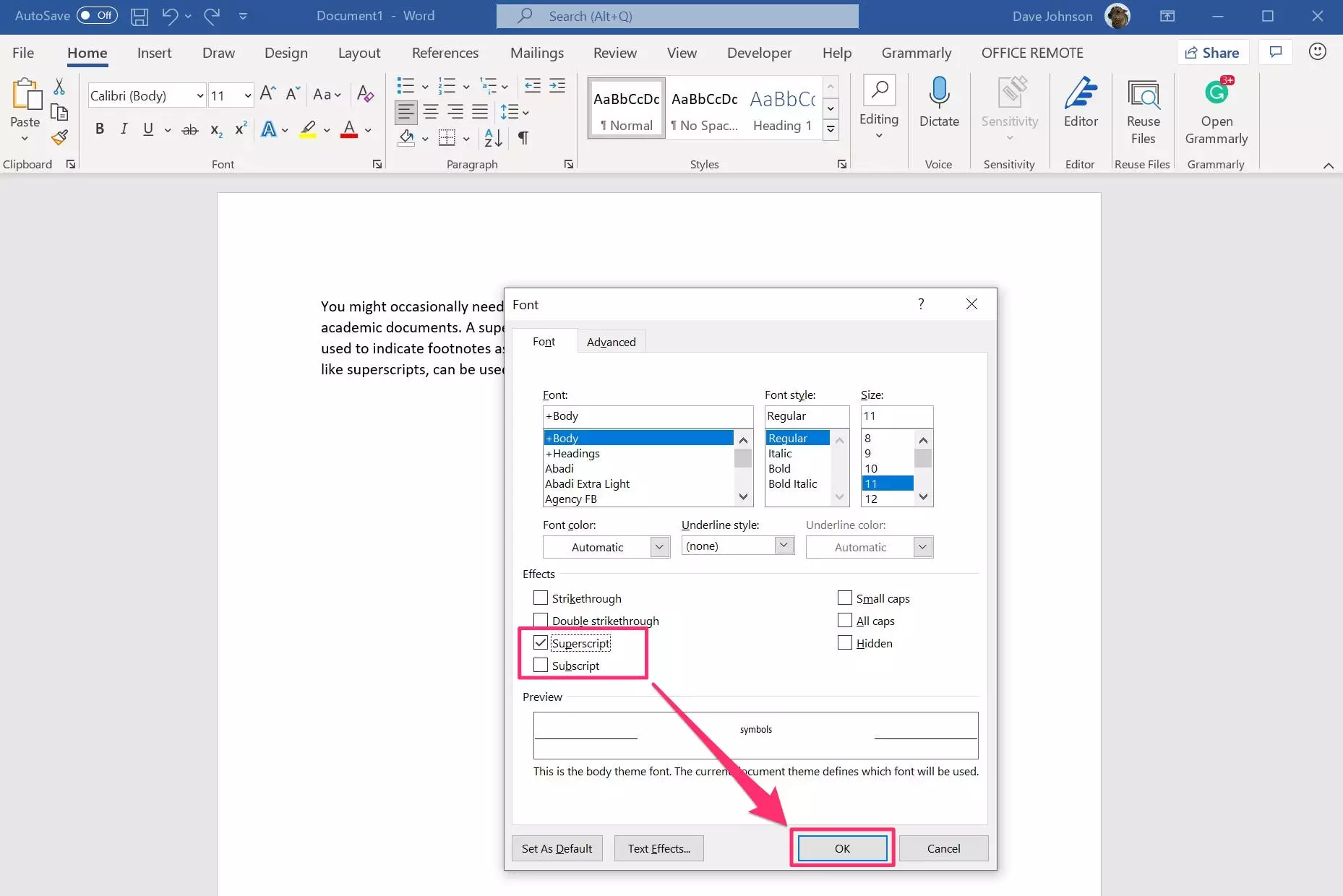Enable the Small caps checkbox

point(844,598)
